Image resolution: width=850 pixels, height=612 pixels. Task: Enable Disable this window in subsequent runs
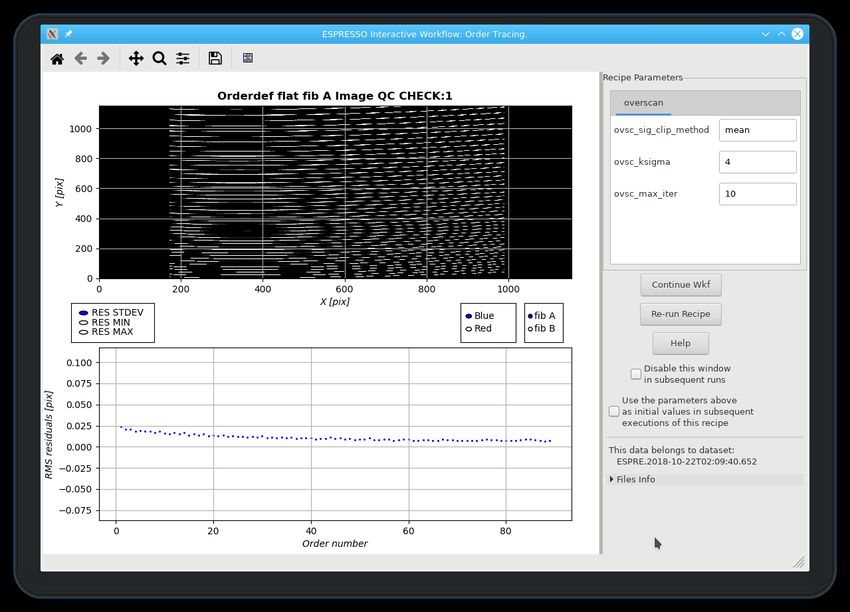tap(636, 374)
